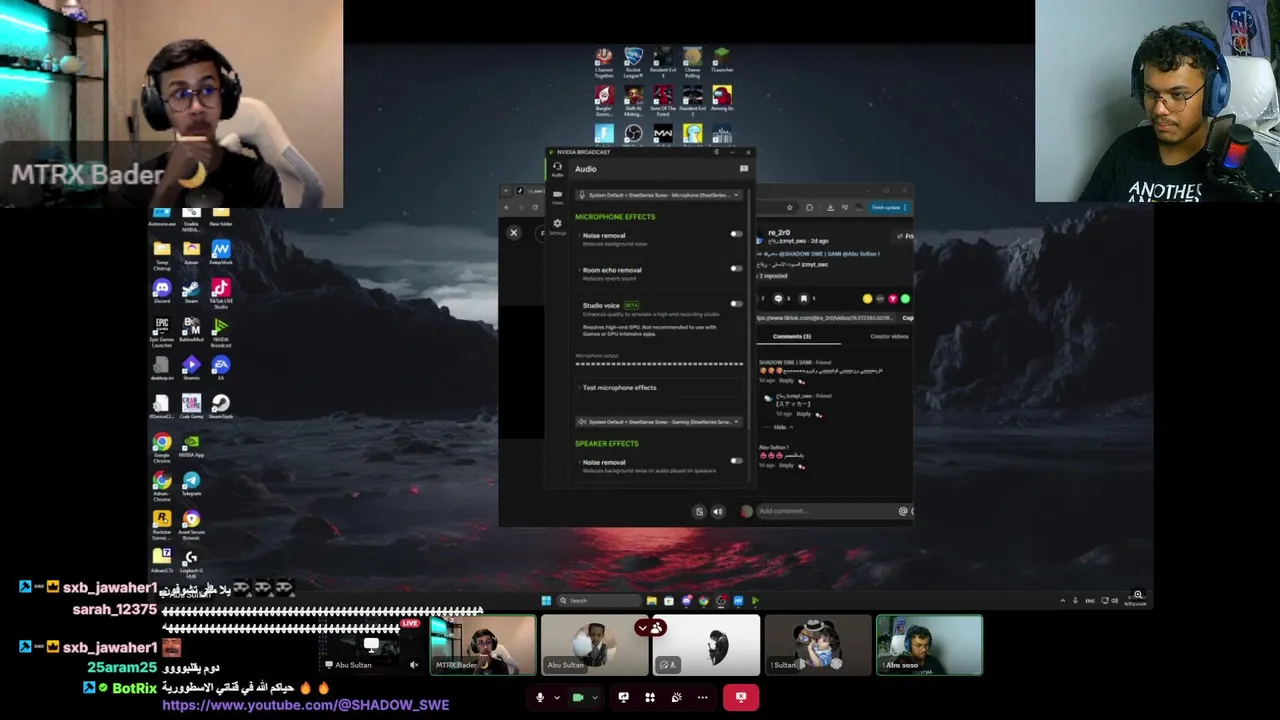Expand microphone Noise removal options chevron
The height and width of the screenshot is (720, 1280).
click(579, 236)
